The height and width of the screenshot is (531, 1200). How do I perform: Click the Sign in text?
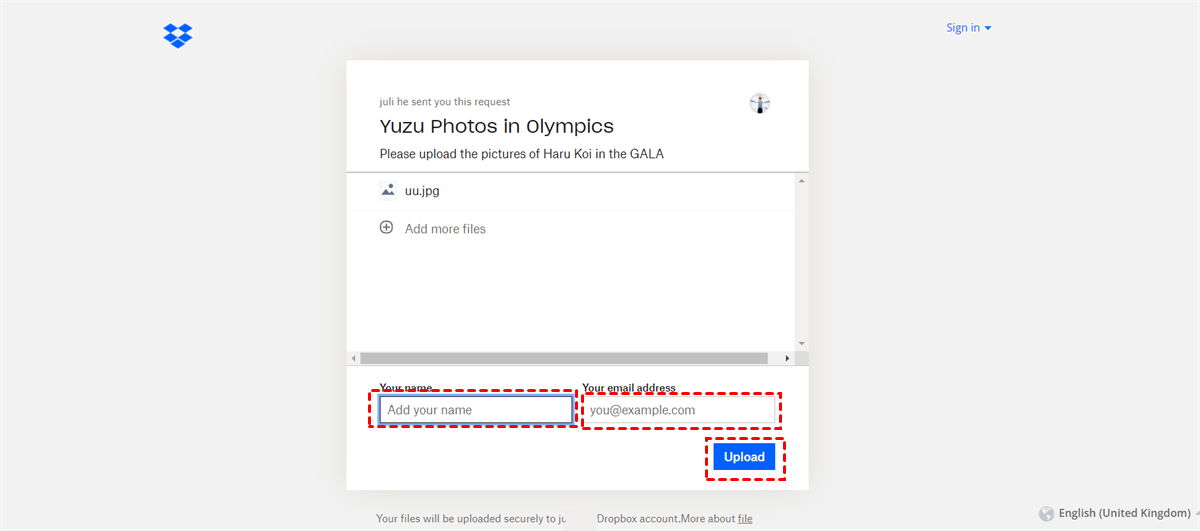pos(963,28)
